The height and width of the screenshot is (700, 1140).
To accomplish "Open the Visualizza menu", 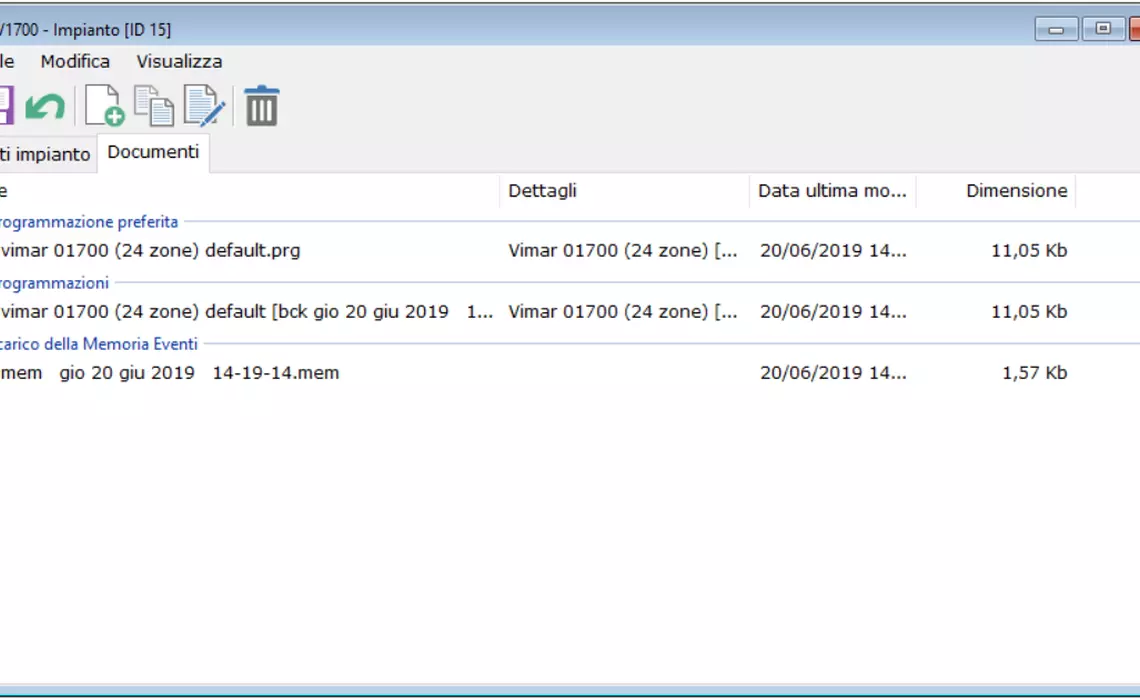I will (179, 61).
